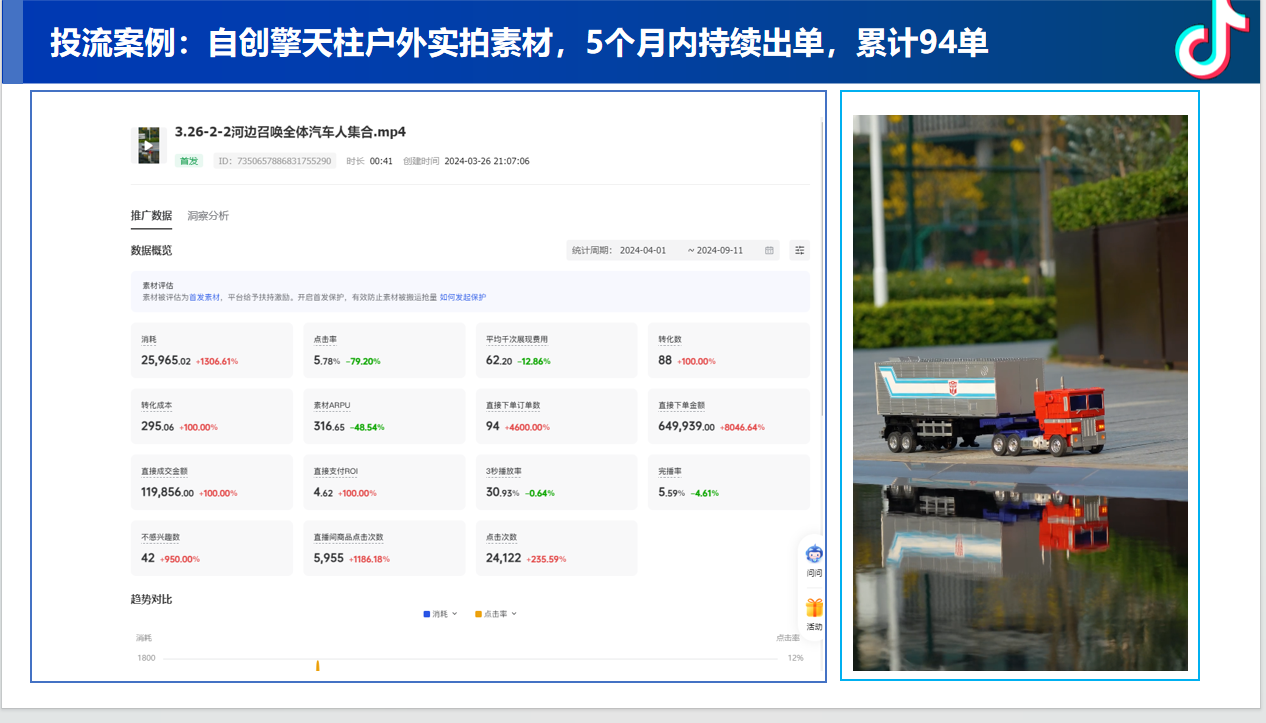Select the 转化成本 295.06 metric card
The width and height of the screenshot is (1266, 723).
point(212,416)
